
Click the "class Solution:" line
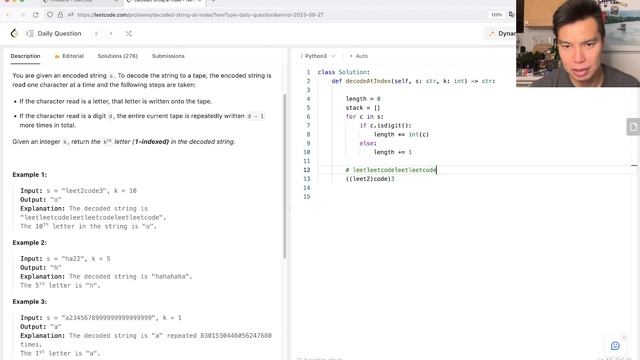343,72
